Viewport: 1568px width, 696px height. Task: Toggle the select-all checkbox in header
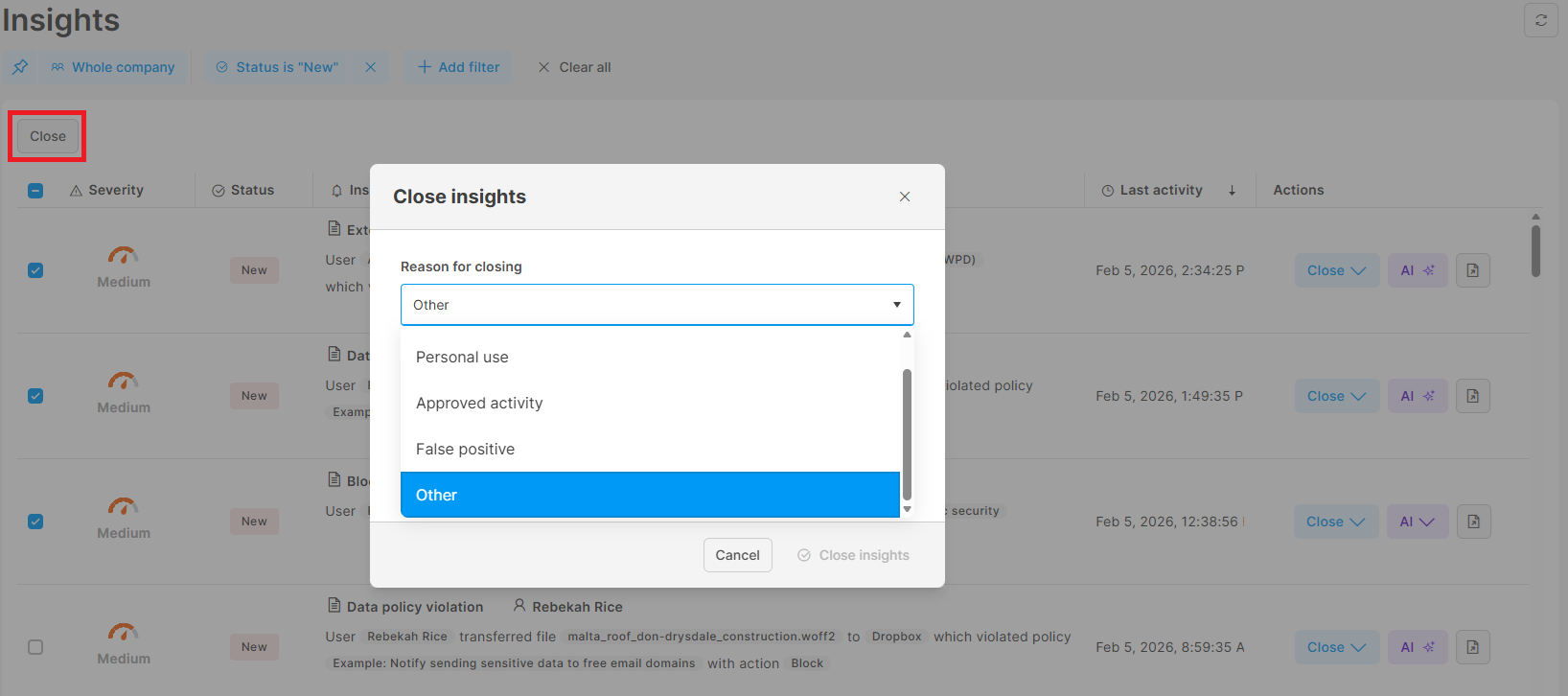35,191
